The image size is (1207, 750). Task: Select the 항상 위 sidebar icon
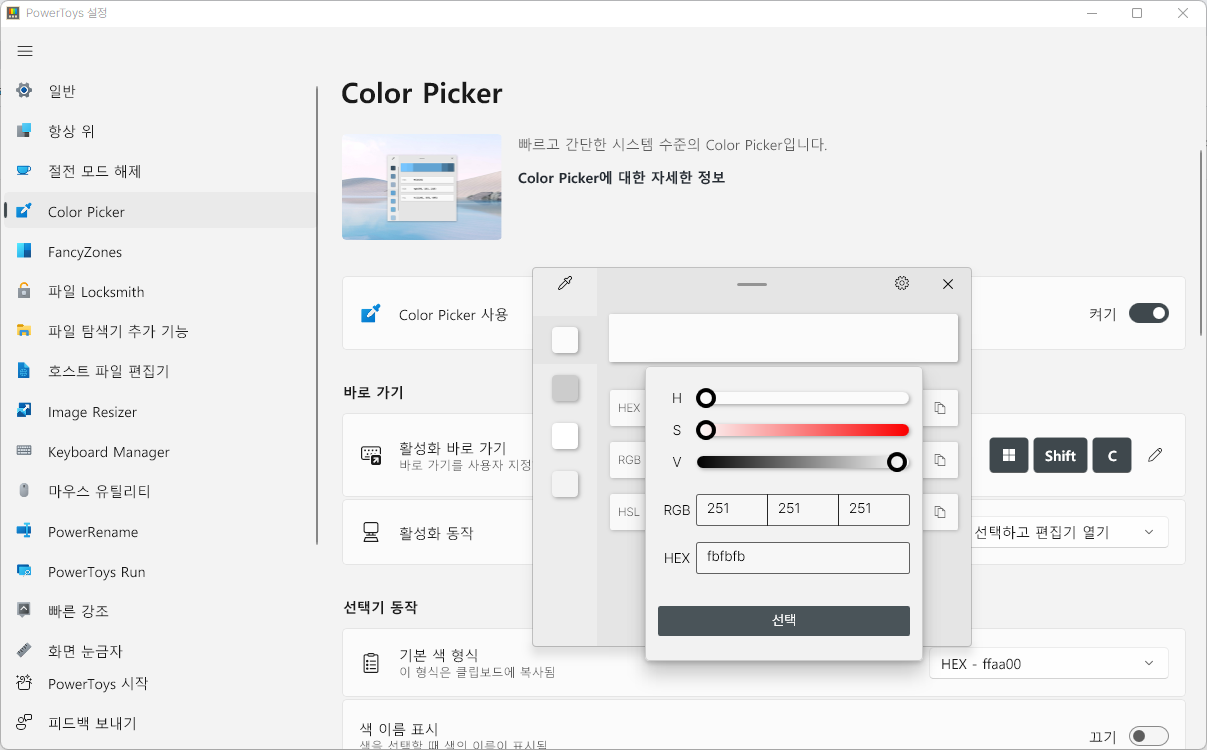pyautogui.click(x=25, y=131)
